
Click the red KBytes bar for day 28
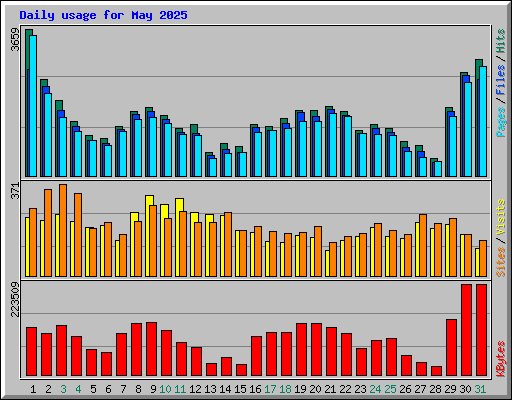(x=436, y=371)
